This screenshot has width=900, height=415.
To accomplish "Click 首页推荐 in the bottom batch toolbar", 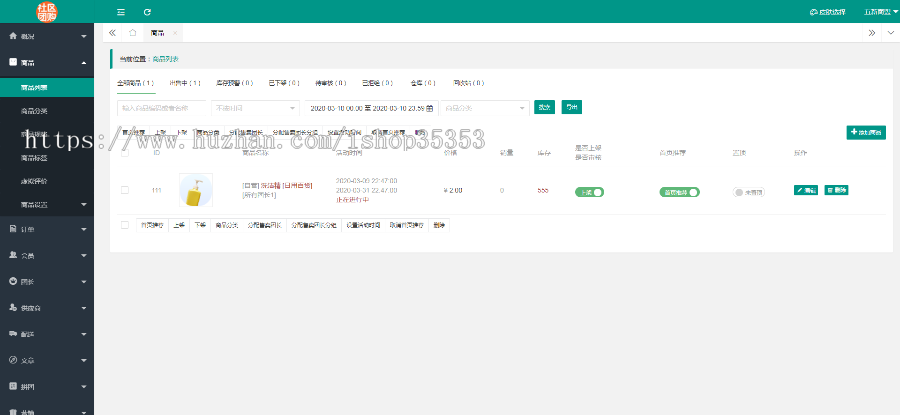I will 153,226.
